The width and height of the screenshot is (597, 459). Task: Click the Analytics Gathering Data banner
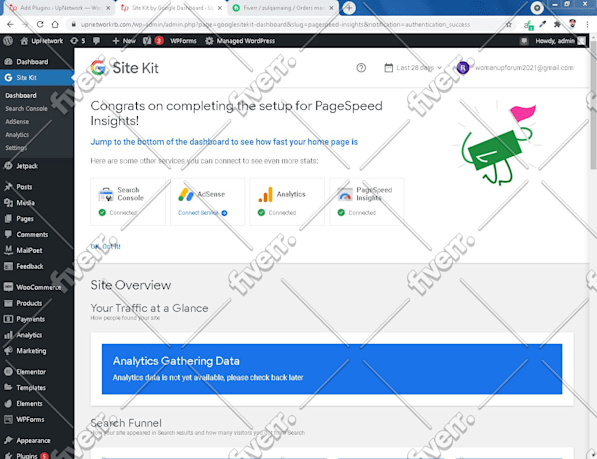332,369
